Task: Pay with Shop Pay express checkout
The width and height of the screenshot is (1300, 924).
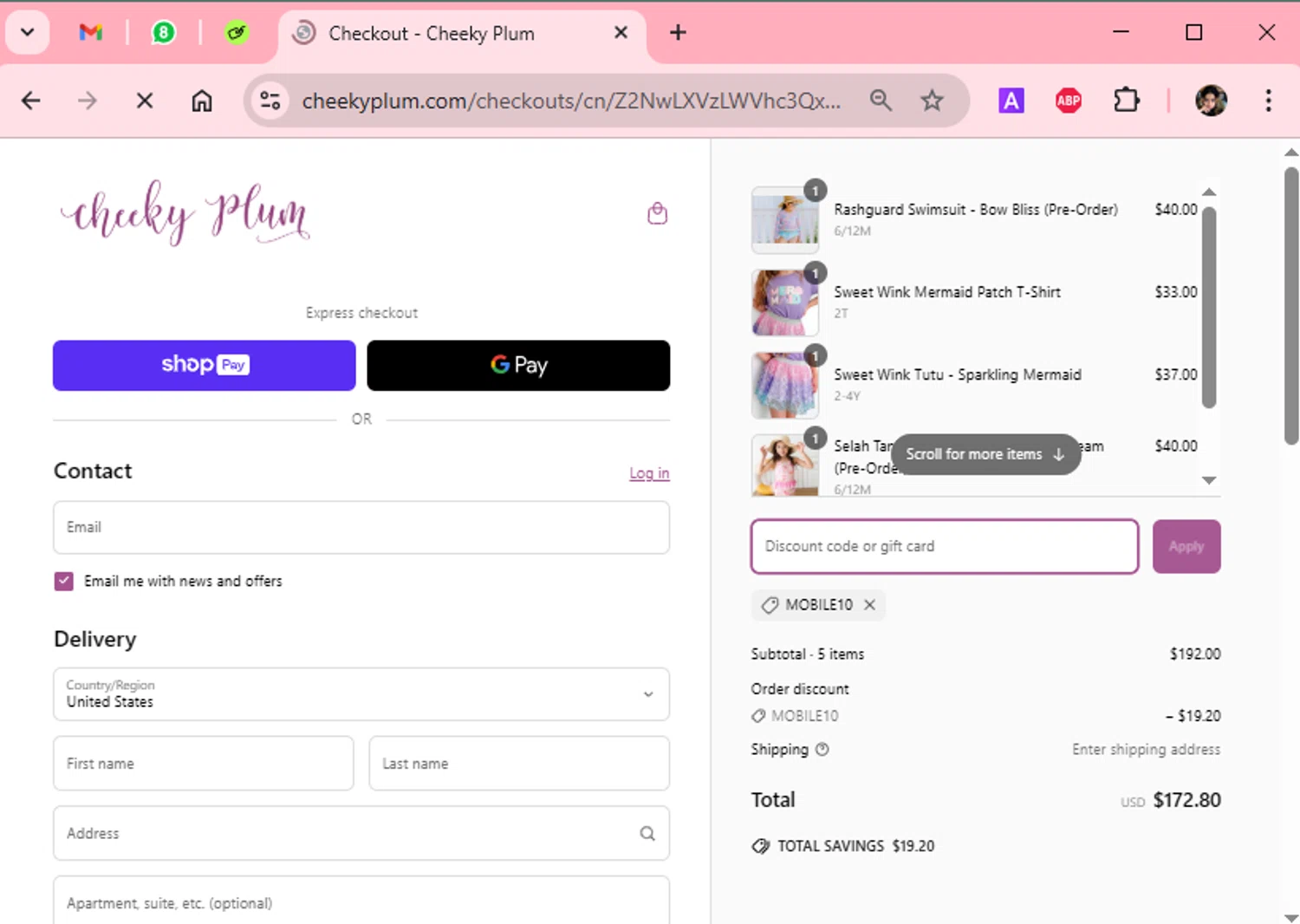Action: [x=205, y=365]
